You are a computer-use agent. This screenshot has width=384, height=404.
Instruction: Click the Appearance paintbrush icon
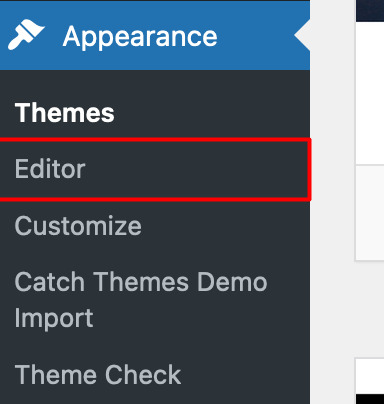coord(26,35)
